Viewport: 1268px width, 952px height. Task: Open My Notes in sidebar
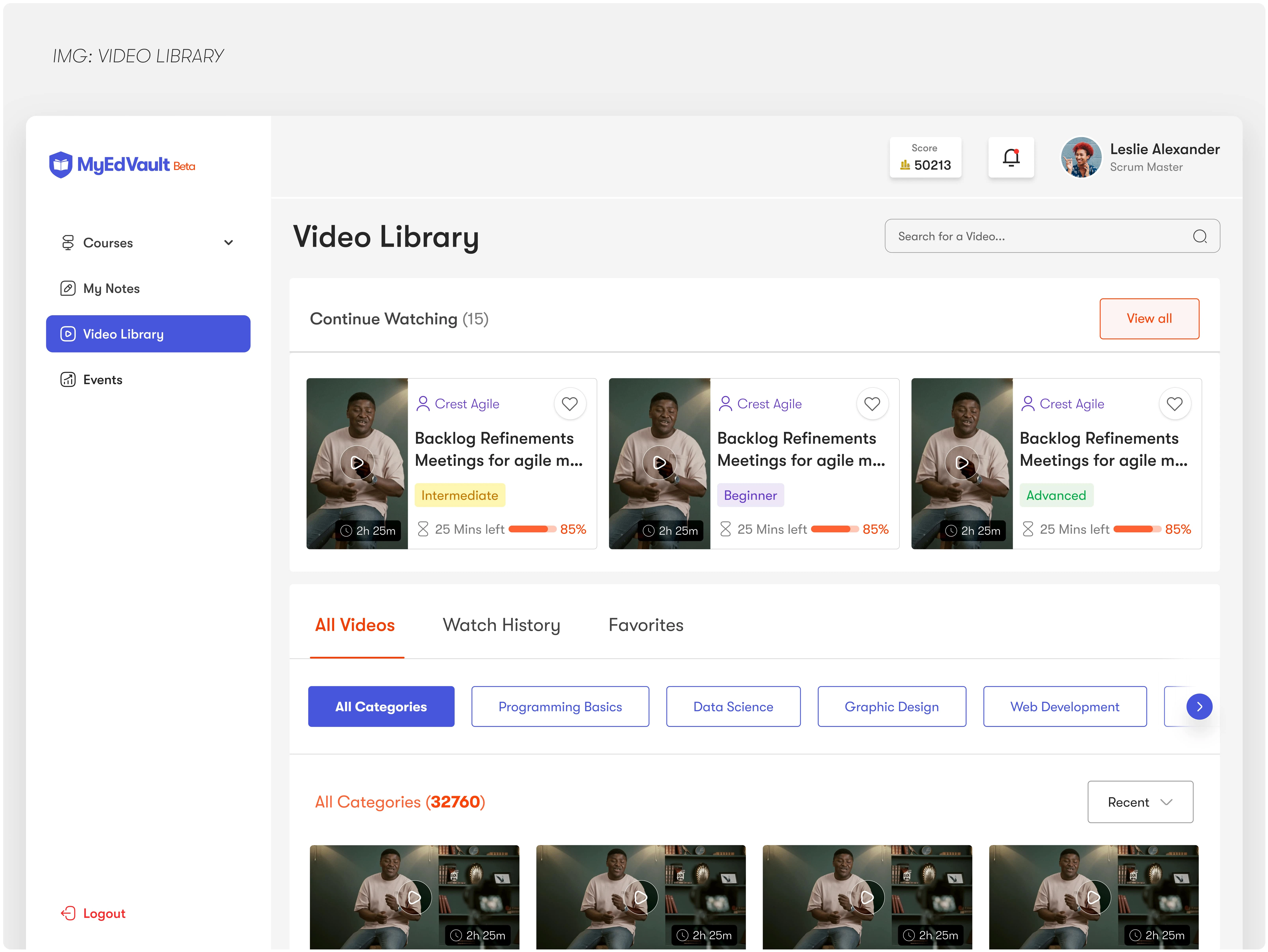(148, 288)
